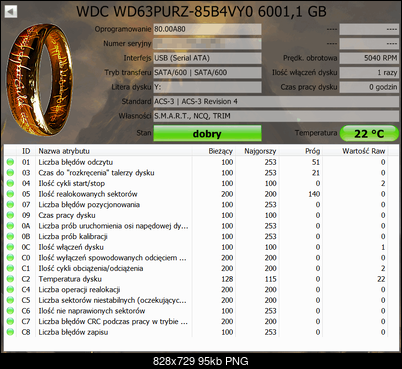Click the green 'dobry' health status button
This screenshot has width=402, height=369.
tap(207, 133)
